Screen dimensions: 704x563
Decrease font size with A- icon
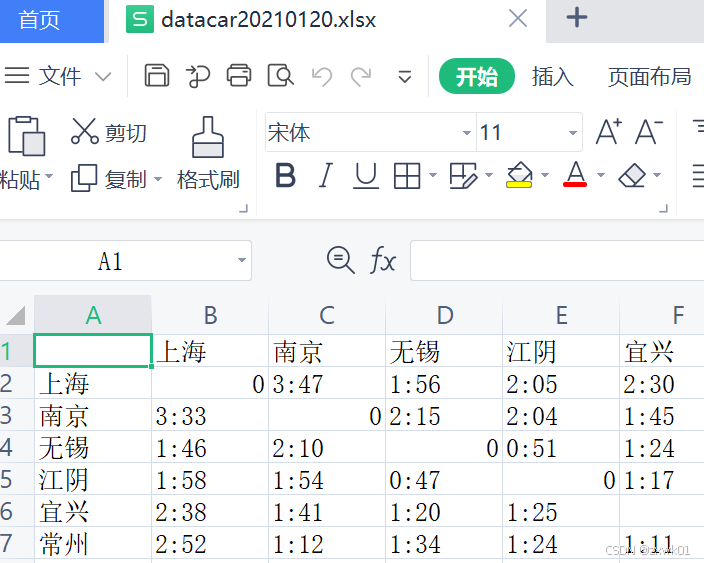coord(649,132)
